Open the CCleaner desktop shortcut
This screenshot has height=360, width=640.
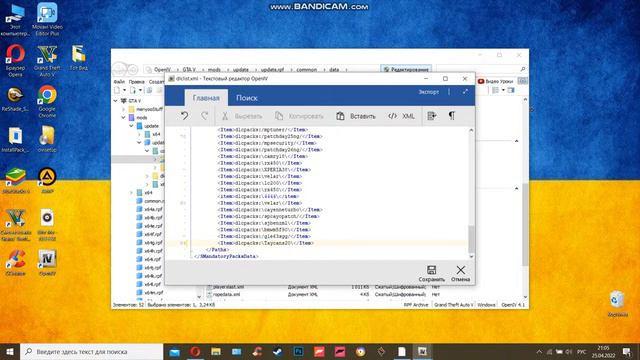[x=15, y=262]
